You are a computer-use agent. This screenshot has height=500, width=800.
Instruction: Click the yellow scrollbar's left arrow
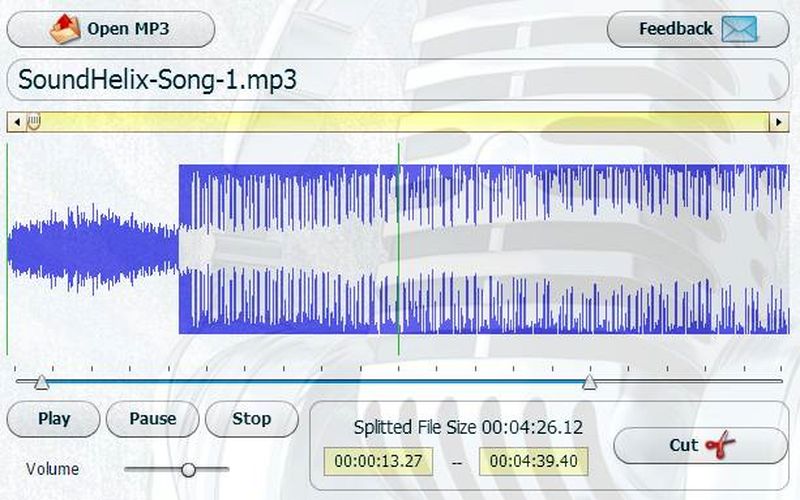[x=17, y=122]
